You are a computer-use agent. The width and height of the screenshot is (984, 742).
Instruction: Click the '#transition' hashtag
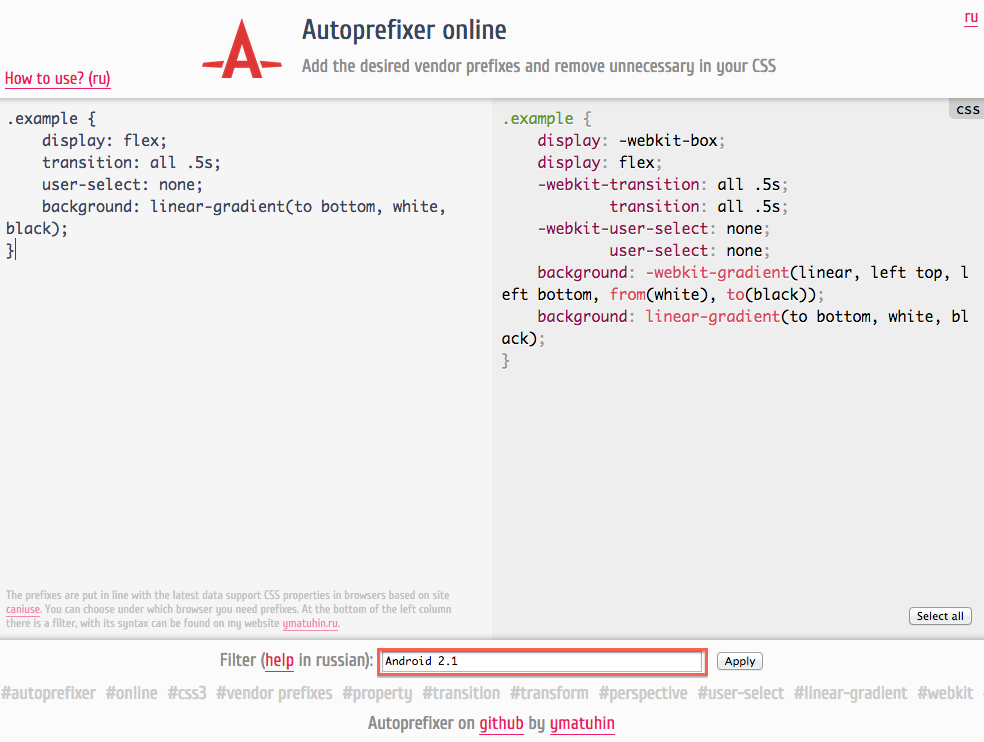click(461, 693)
